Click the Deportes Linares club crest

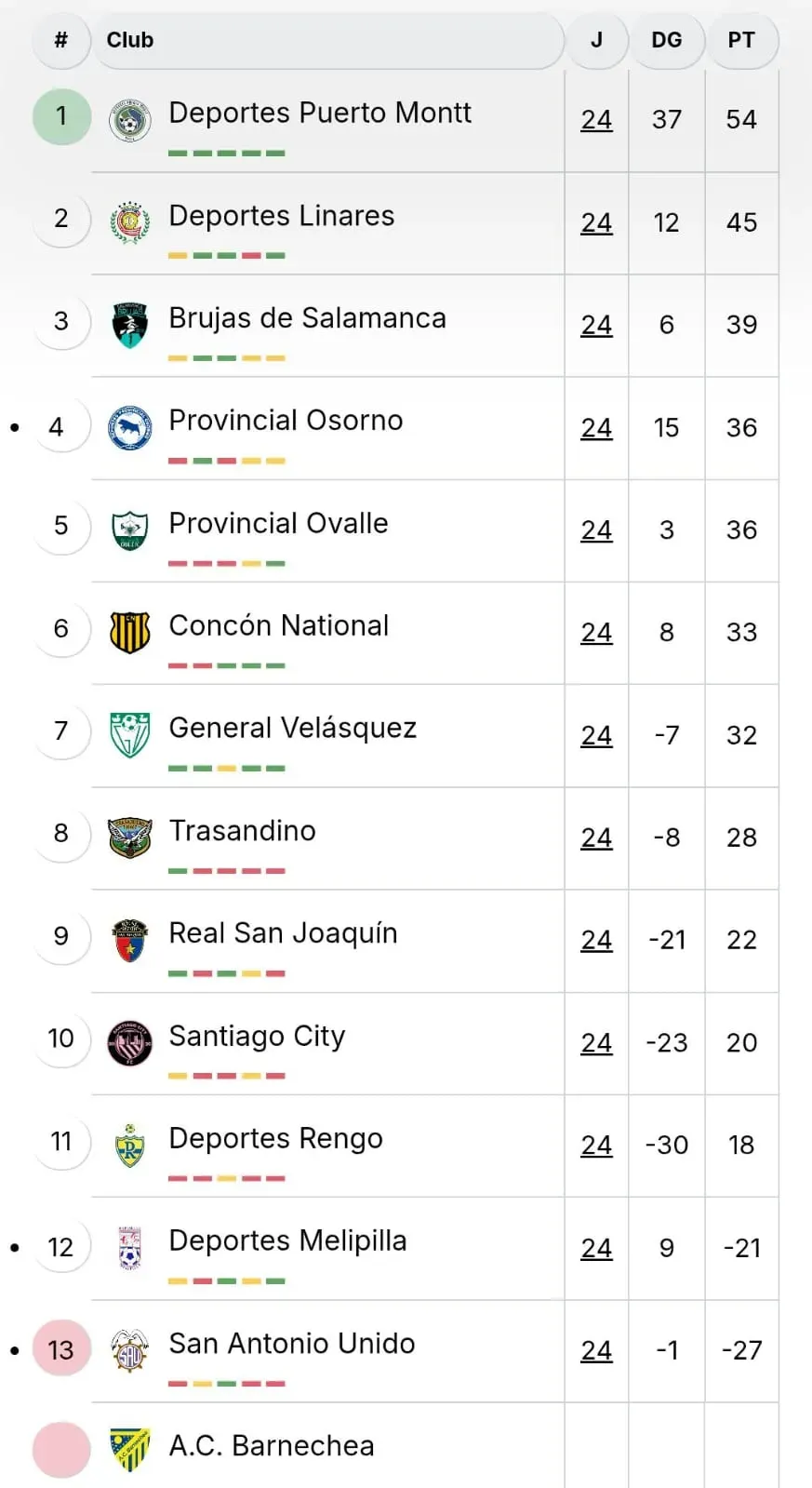(x=129, y=222)
